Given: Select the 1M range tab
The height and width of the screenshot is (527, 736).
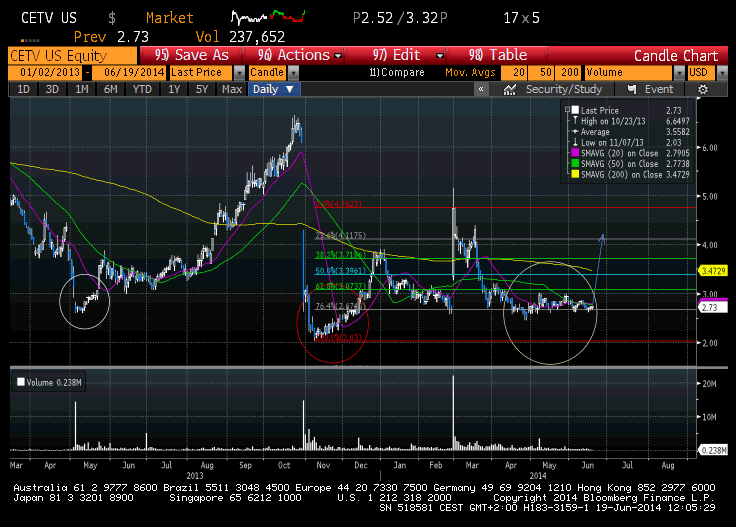Looking at the screenshot, I should 82,89.
